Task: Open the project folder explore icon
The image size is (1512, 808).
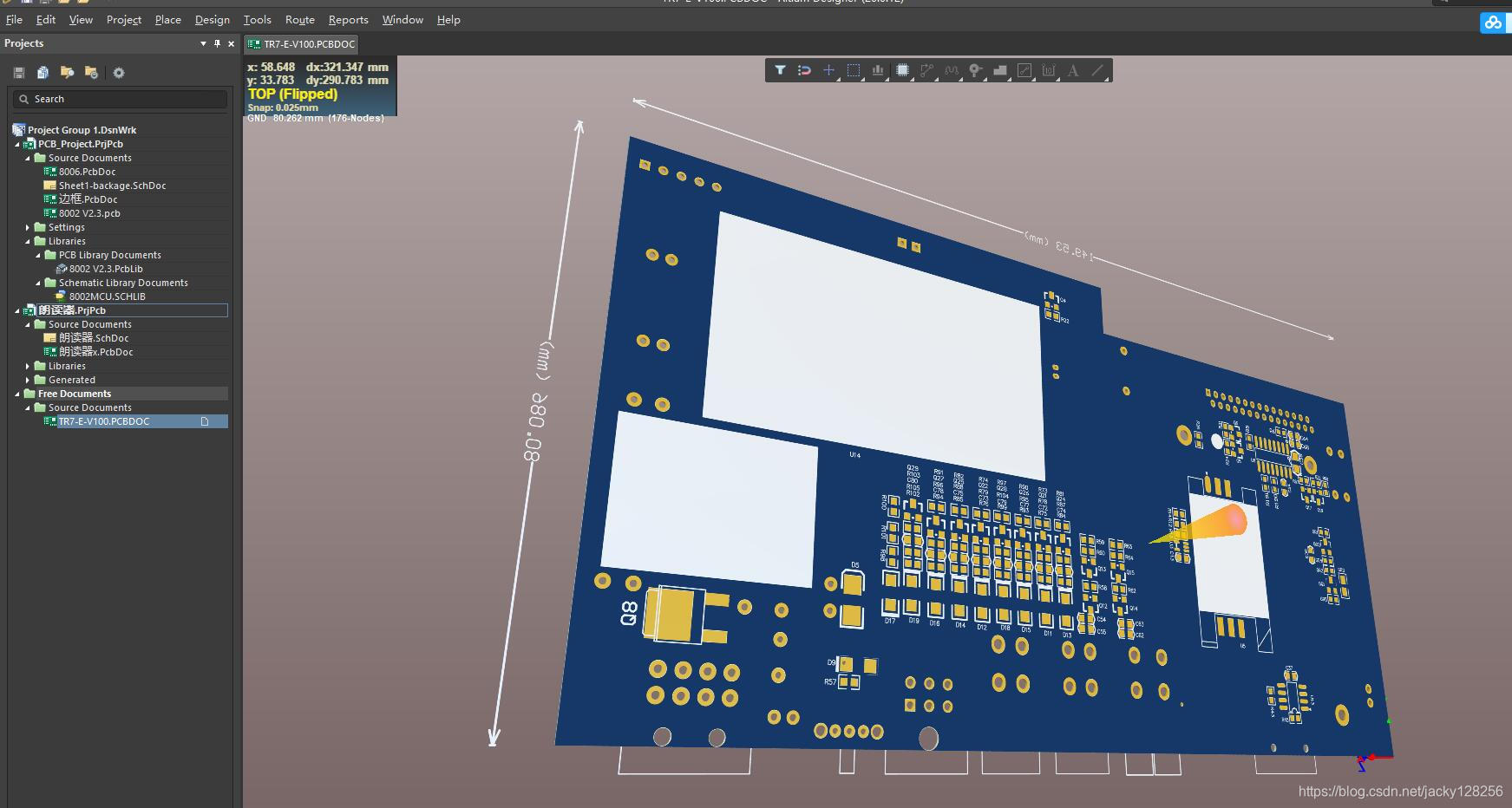Action: (67, 73)
